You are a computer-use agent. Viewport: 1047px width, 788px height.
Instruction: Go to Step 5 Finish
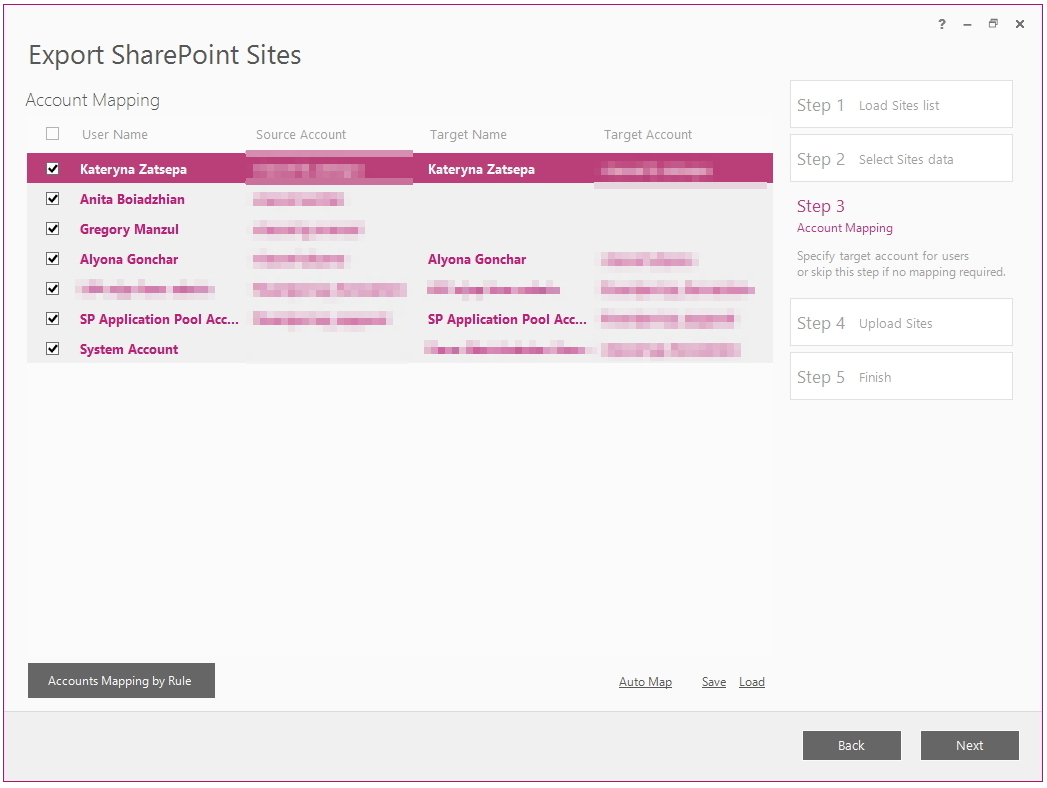[x=901, y=377]
